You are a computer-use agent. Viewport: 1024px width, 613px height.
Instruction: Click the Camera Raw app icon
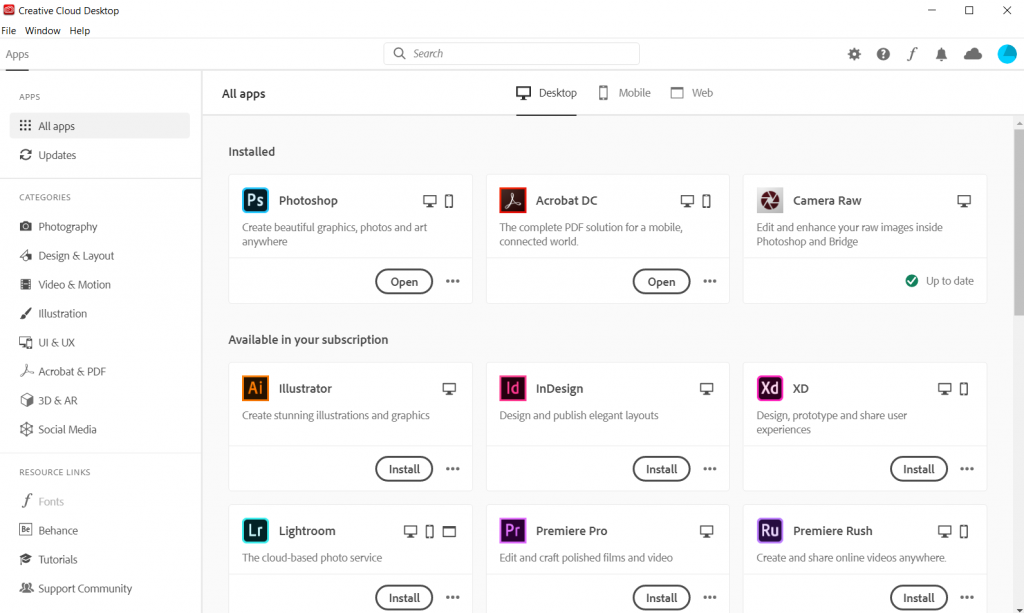click(x=770, y=200)
